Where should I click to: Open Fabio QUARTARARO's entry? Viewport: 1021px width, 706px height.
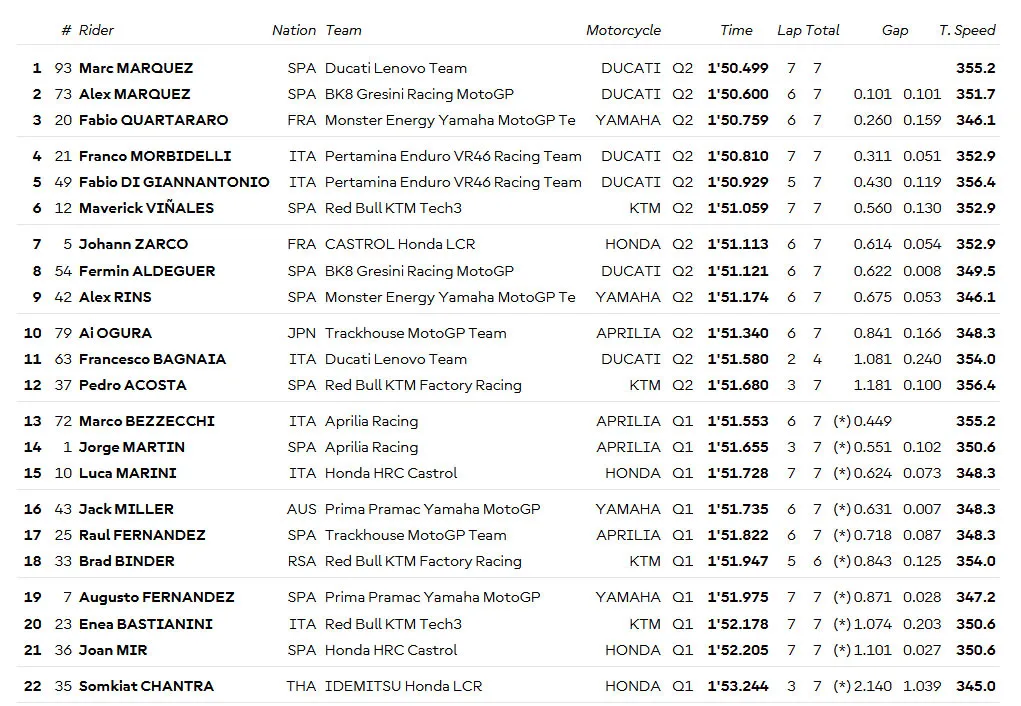point(154,120)
